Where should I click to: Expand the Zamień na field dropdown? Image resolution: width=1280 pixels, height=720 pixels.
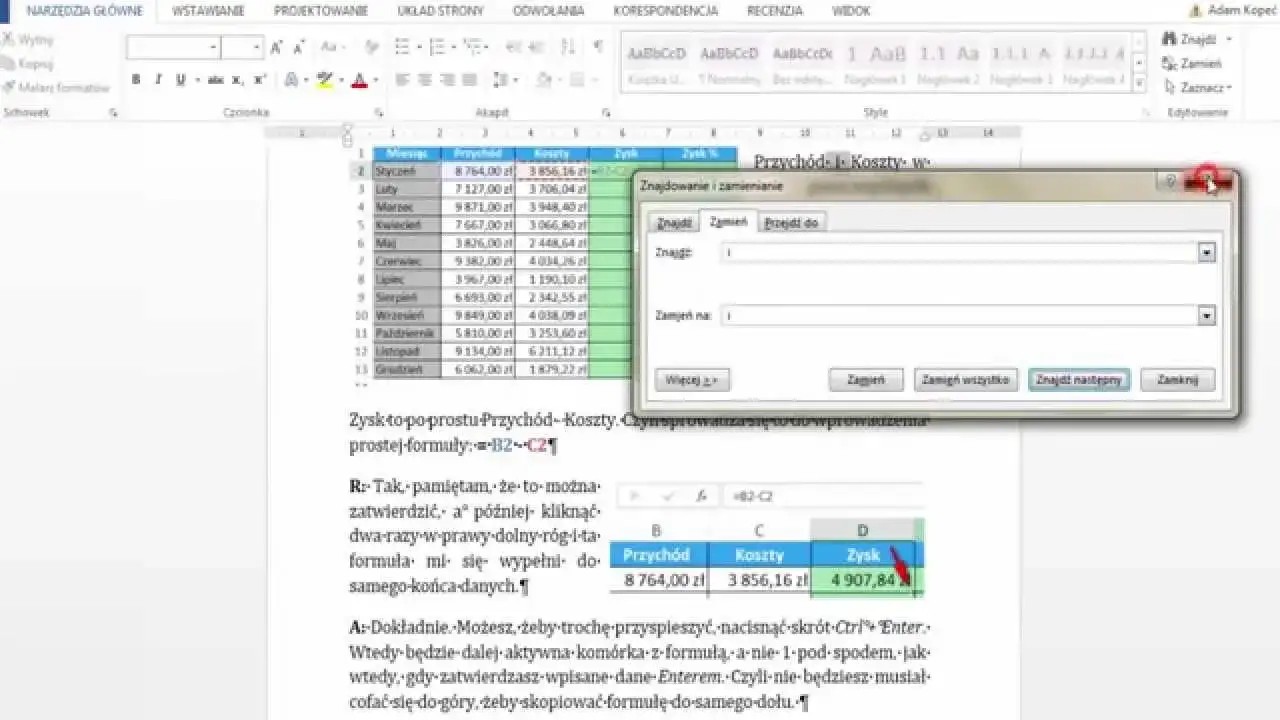click(x=1207, y=316)
